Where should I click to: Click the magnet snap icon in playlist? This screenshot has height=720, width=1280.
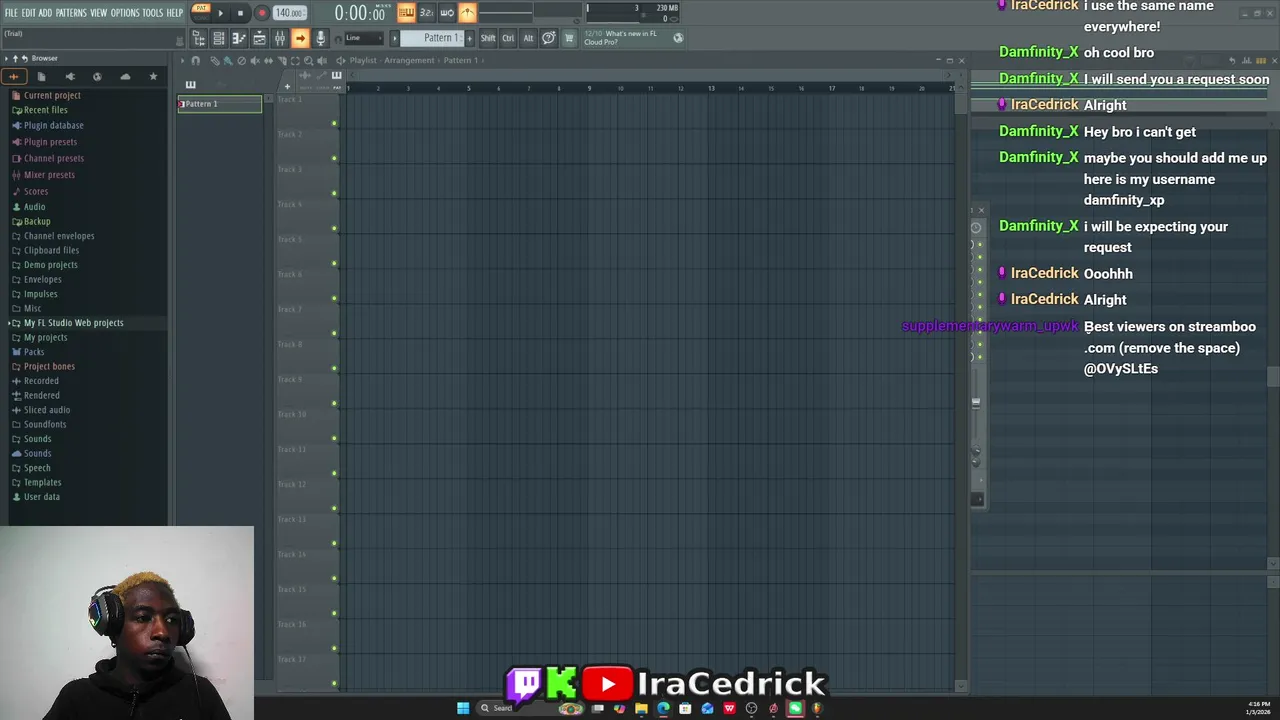point(195,61)
